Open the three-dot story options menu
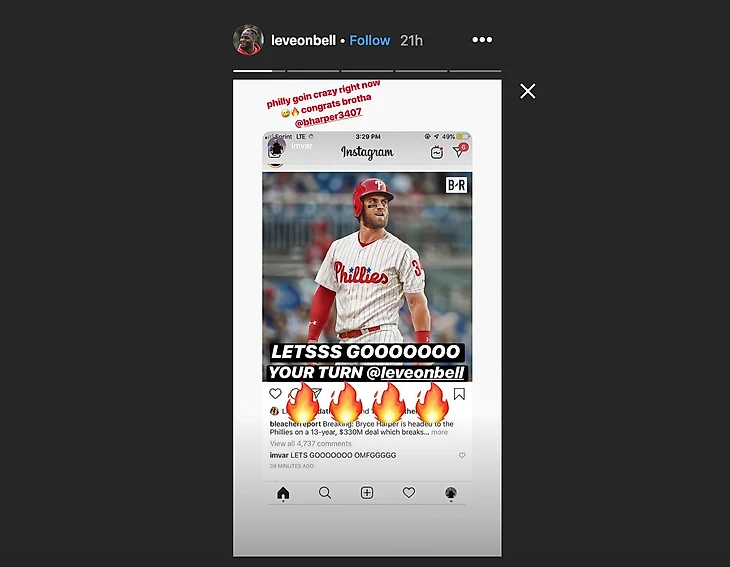Image resolution: width=730 pixels, height=567 pixels. point(482,40)
